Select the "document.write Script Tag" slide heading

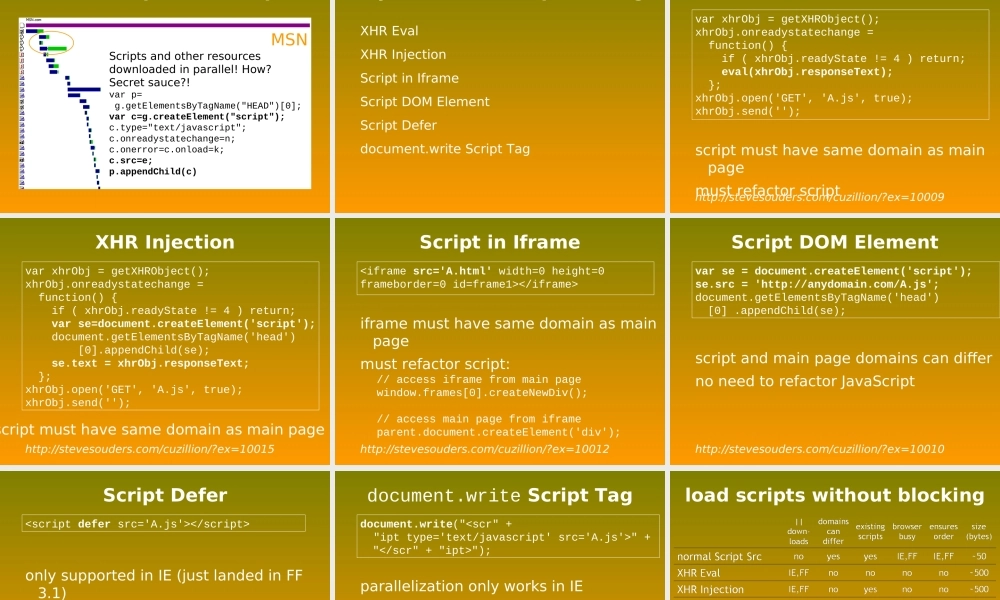pyautogui.click(x=499, y=495)
